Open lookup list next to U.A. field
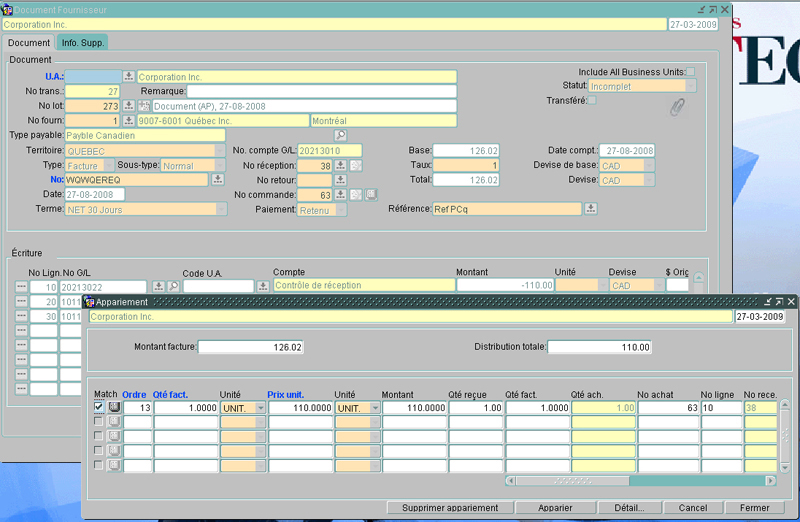This screenshot has height=522, width=800. 128,77
